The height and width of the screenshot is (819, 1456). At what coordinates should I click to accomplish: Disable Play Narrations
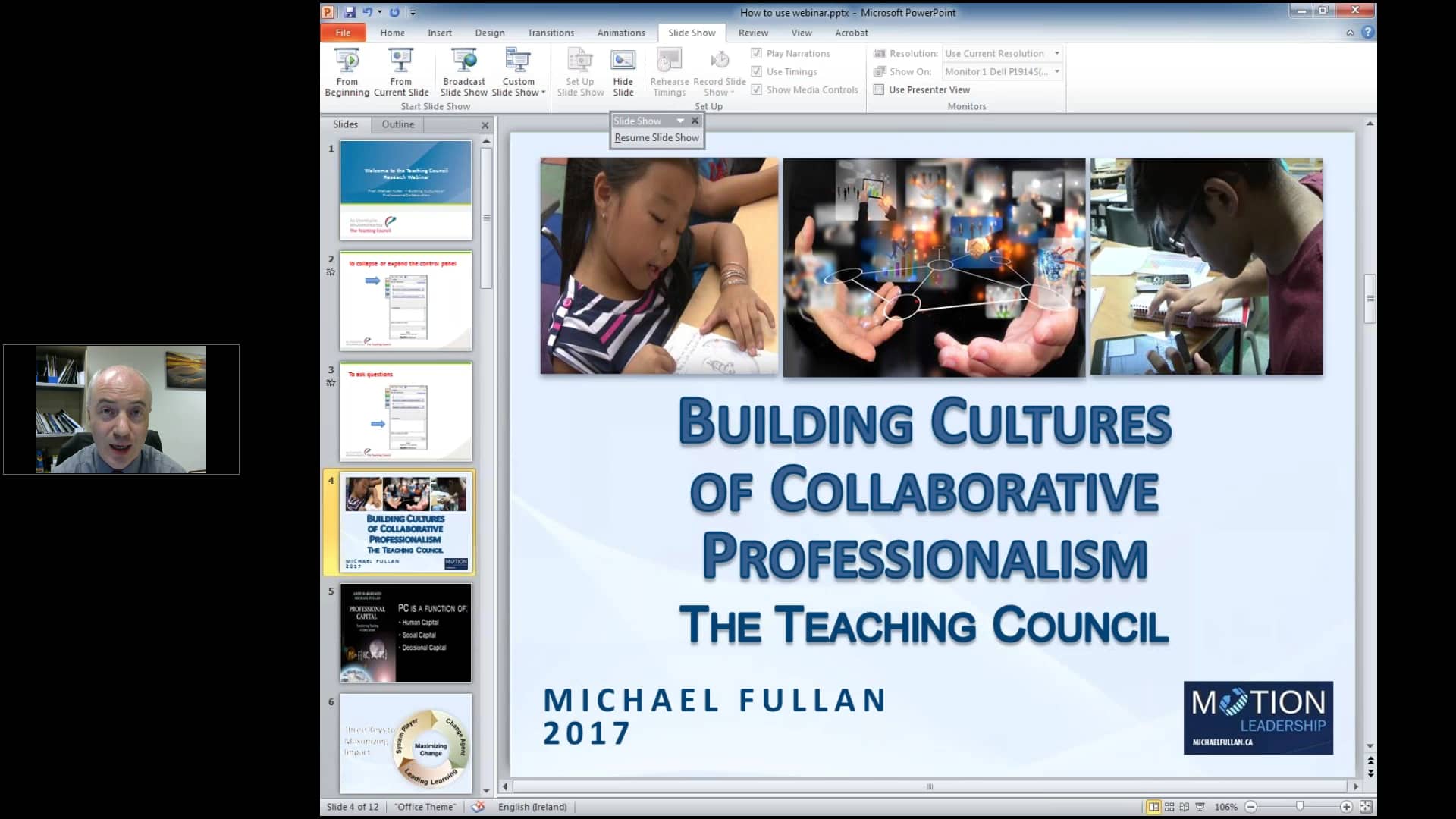tap(757, 53)
